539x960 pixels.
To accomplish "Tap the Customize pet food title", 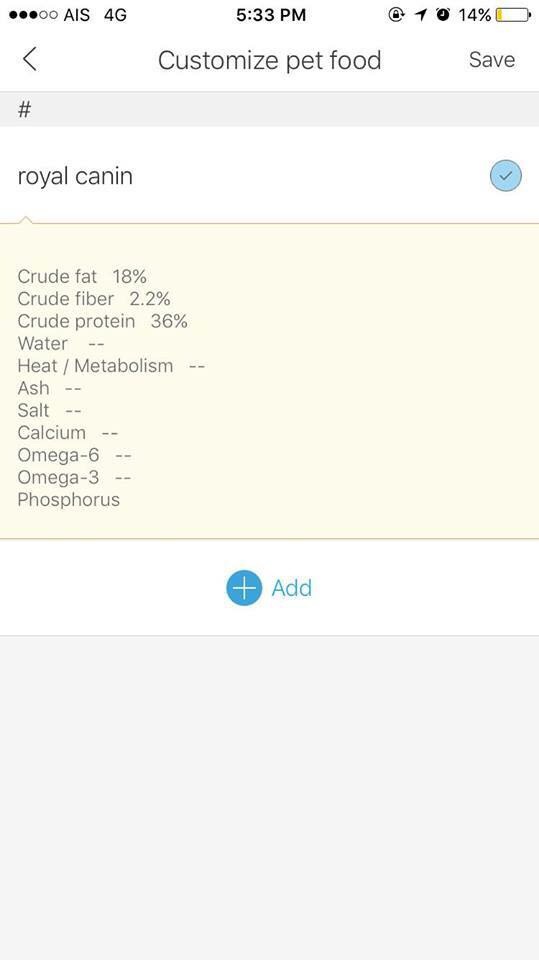I will tap(270, 60).
